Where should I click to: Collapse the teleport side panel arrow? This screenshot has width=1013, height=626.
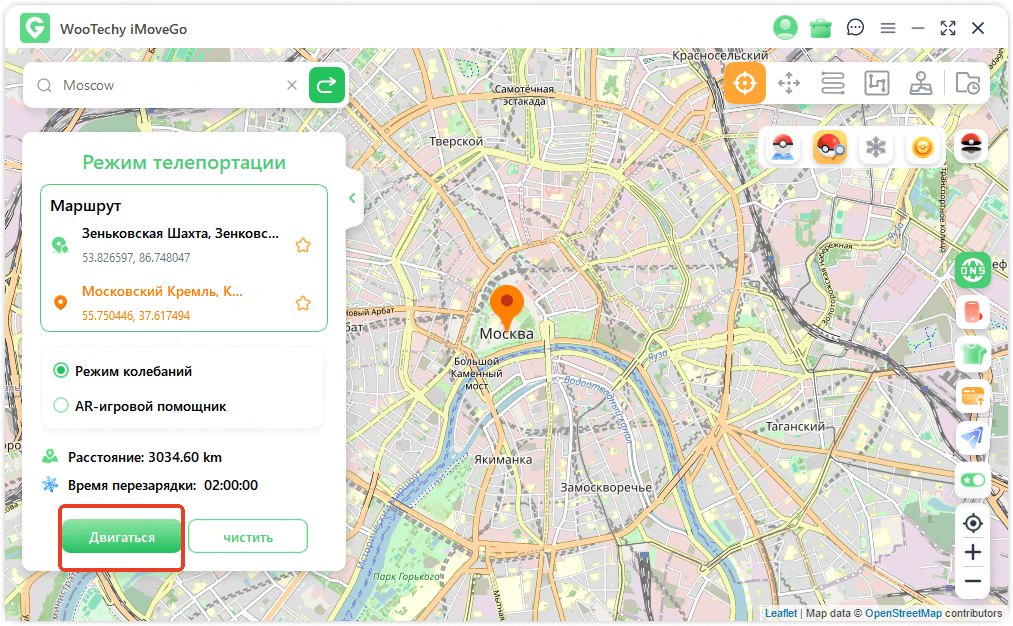point(352,198)
